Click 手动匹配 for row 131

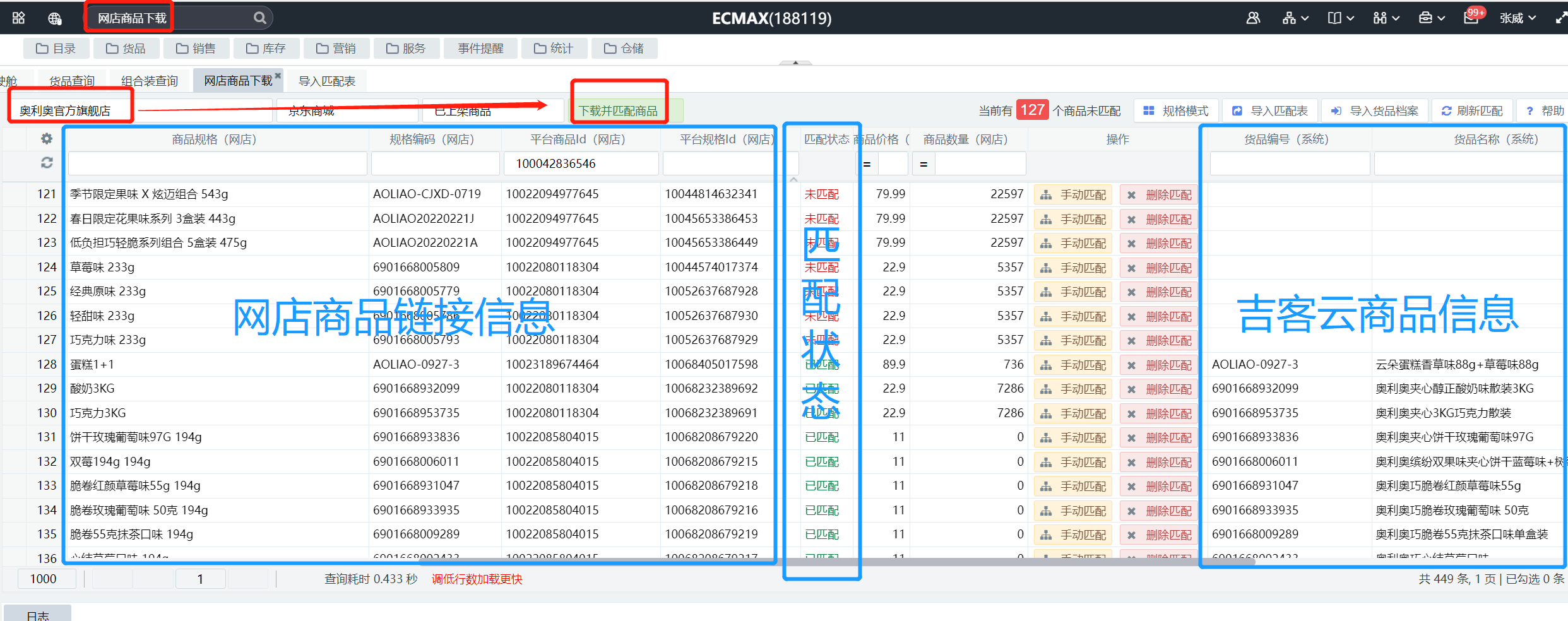(1073, 437)
